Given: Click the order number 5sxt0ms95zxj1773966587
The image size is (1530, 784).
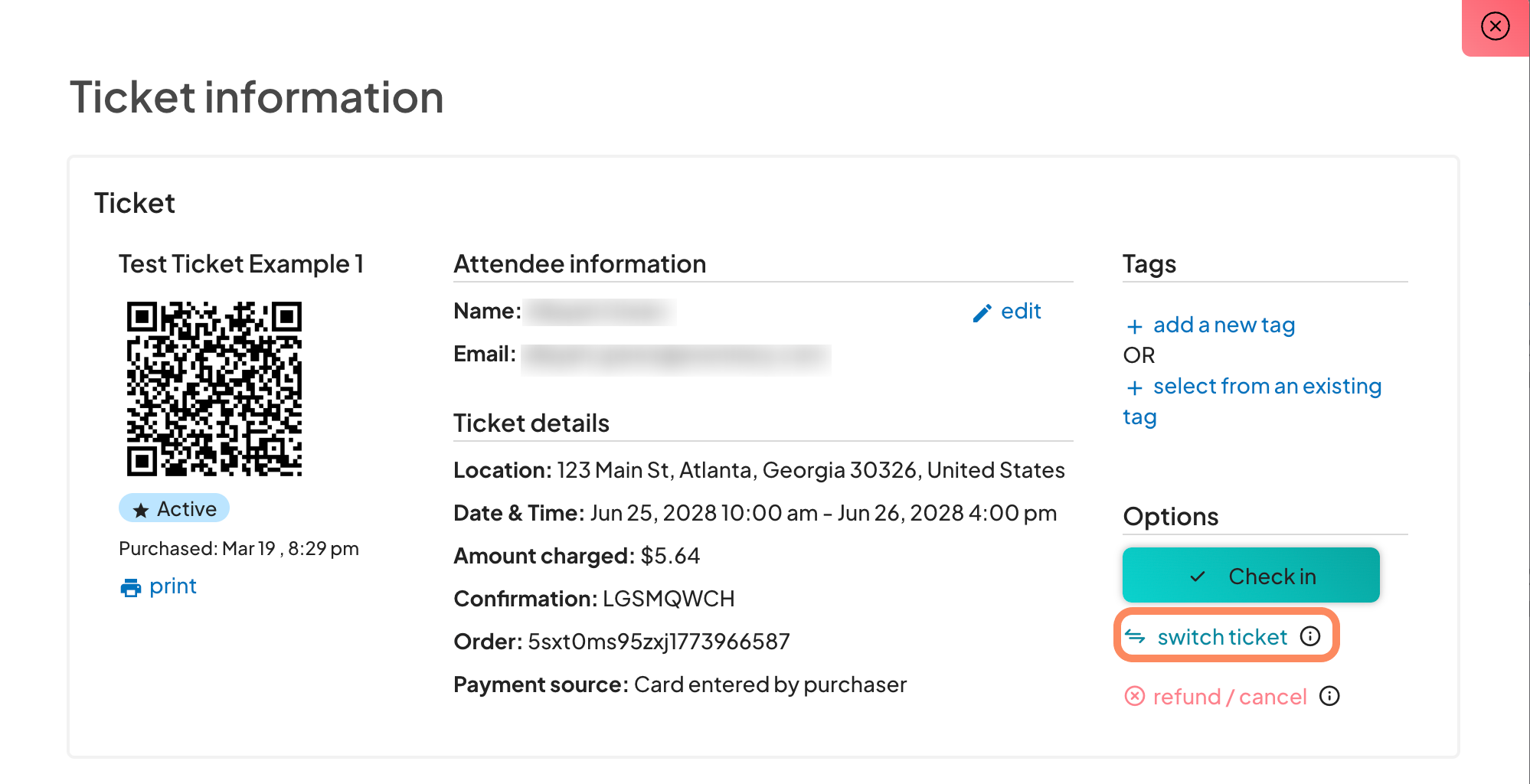Looking at the screenshot, I should pyautogui.click(x=659, y=642).
